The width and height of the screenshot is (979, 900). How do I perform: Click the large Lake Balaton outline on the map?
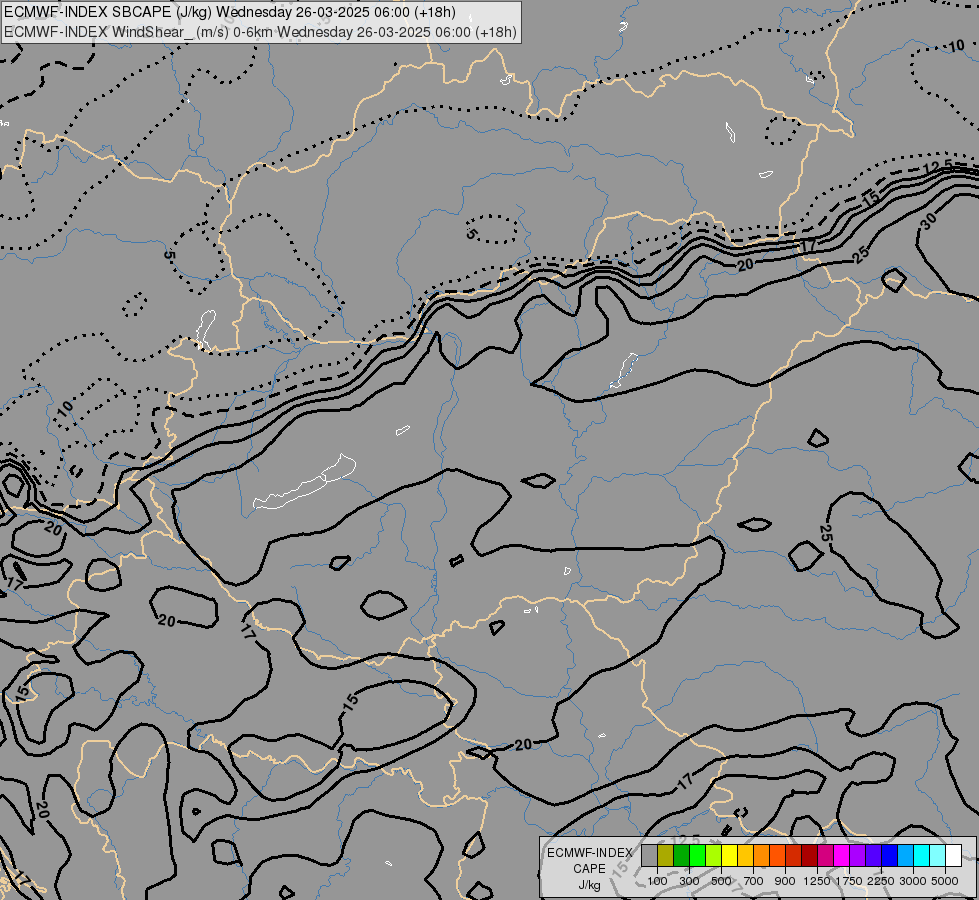tap(305, 483)
